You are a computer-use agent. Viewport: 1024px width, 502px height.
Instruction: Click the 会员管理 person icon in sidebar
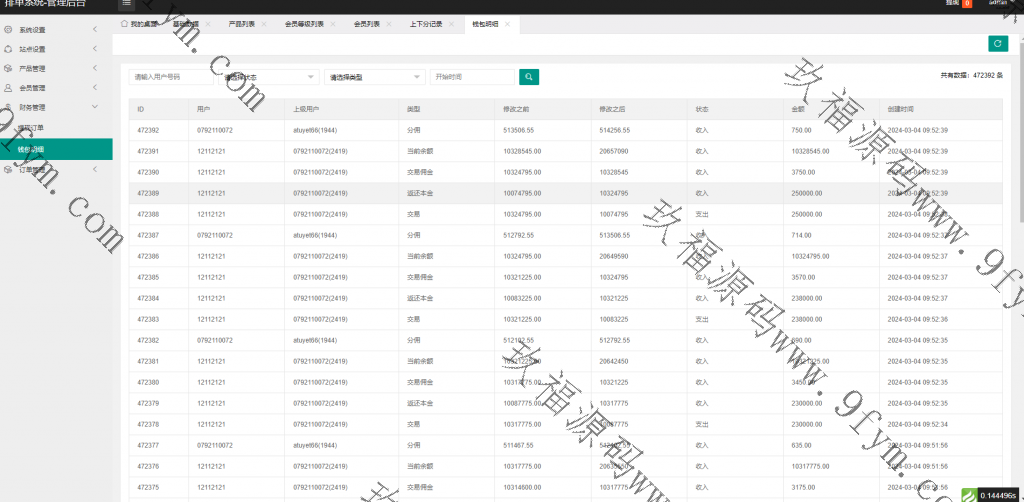click(x=9, y=88)
